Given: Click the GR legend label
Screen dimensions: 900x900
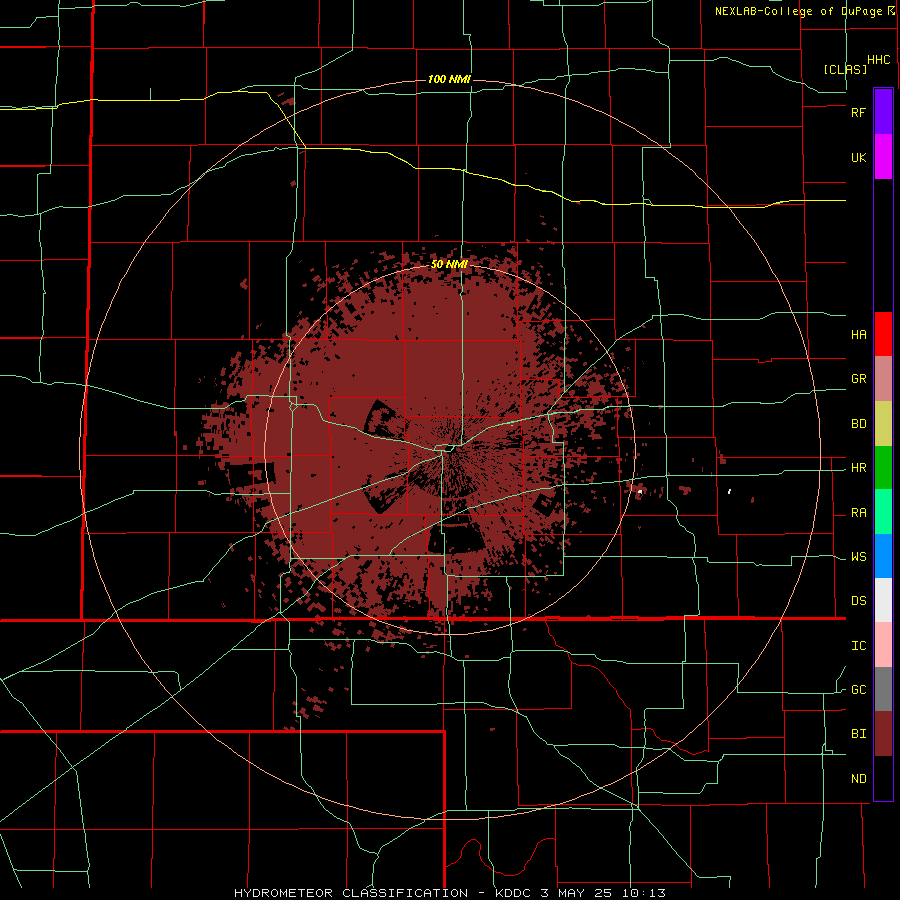Looking at the screenshot, I should click(x=859, y=379).
